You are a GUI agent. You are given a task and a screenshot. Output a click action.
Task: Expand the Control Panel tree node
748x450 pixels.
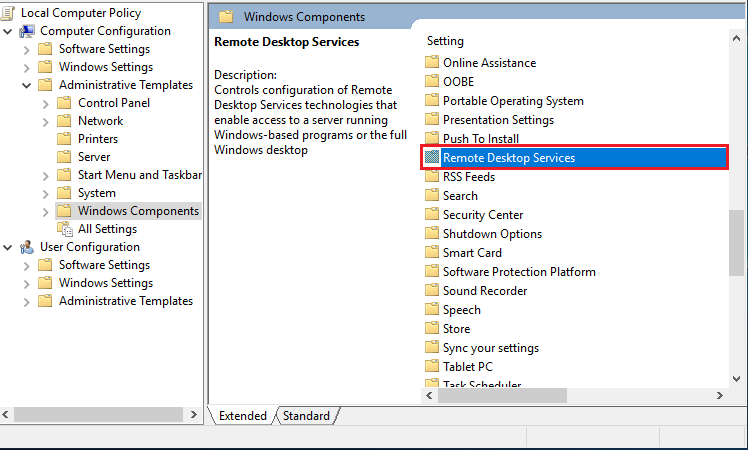click(45, 104)
